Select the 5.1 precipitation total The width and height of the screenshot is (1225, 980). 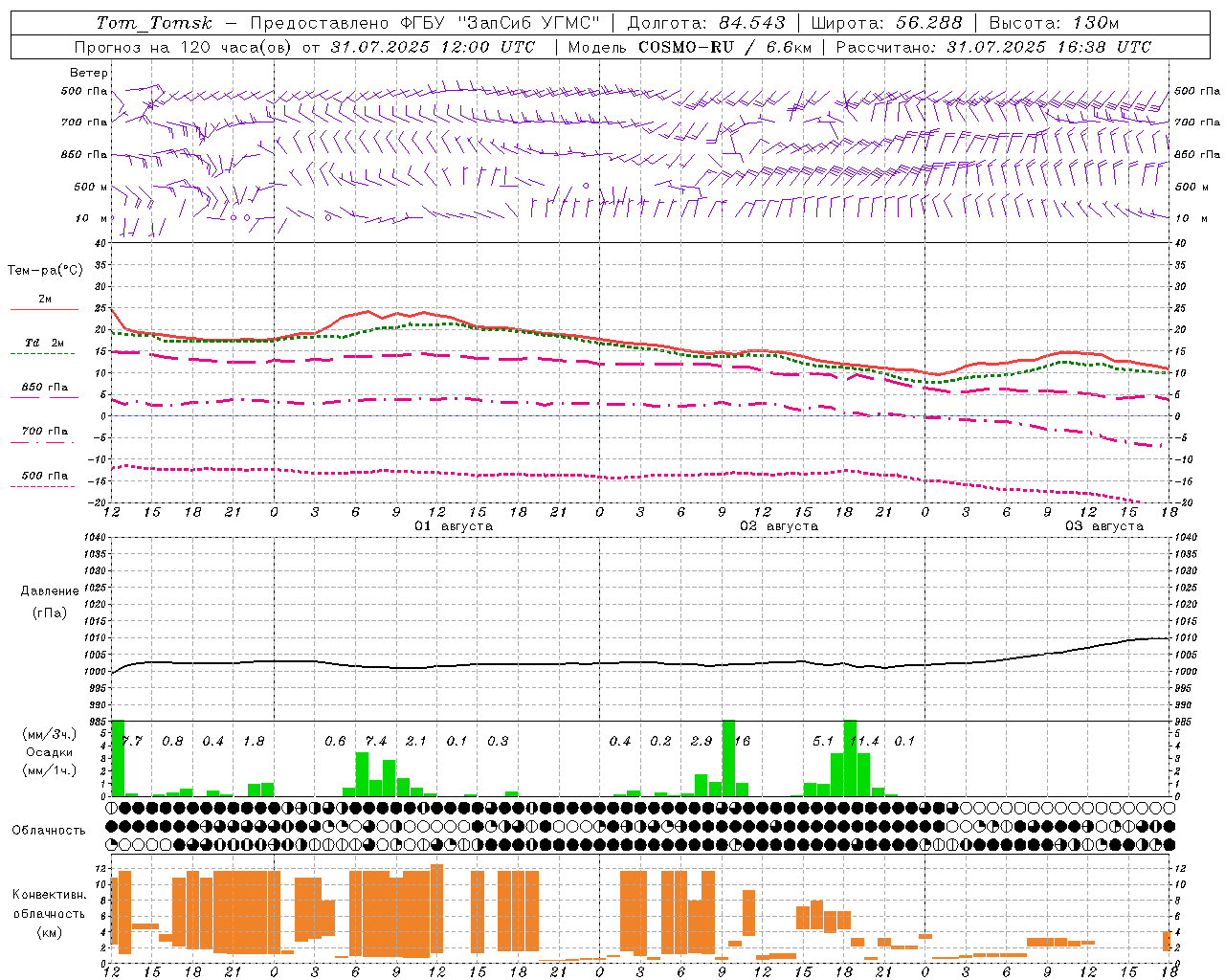[x=823, y=742]
